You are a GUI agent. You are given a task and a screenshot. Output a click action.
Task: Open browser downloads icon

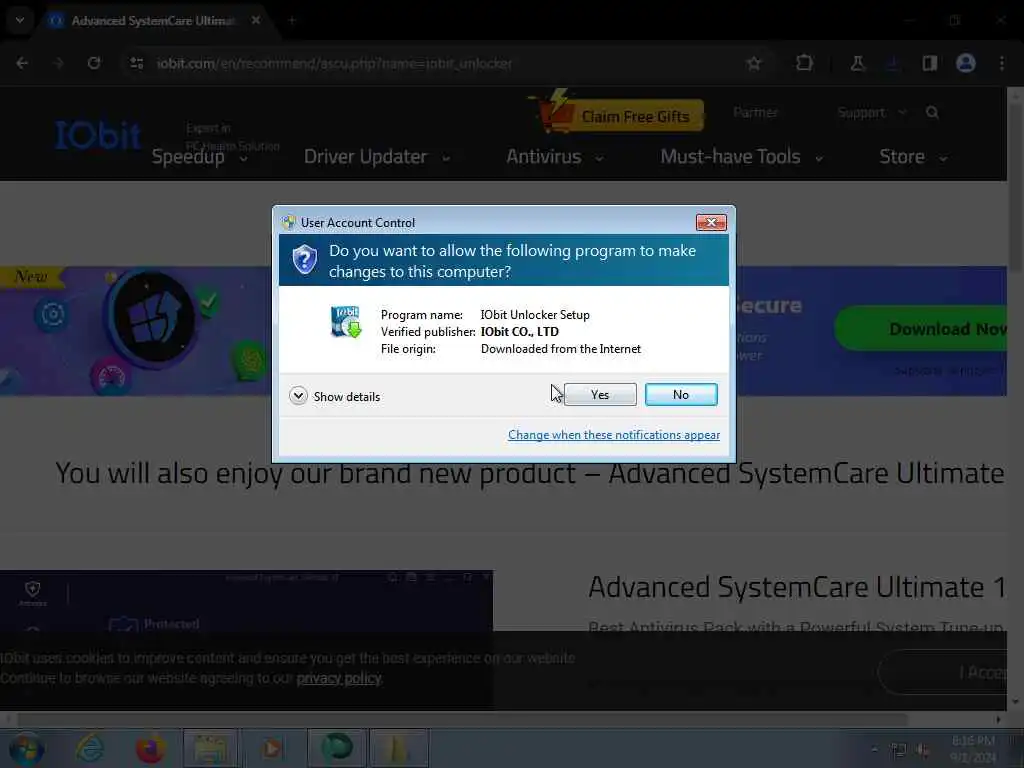tap(893, 63)
